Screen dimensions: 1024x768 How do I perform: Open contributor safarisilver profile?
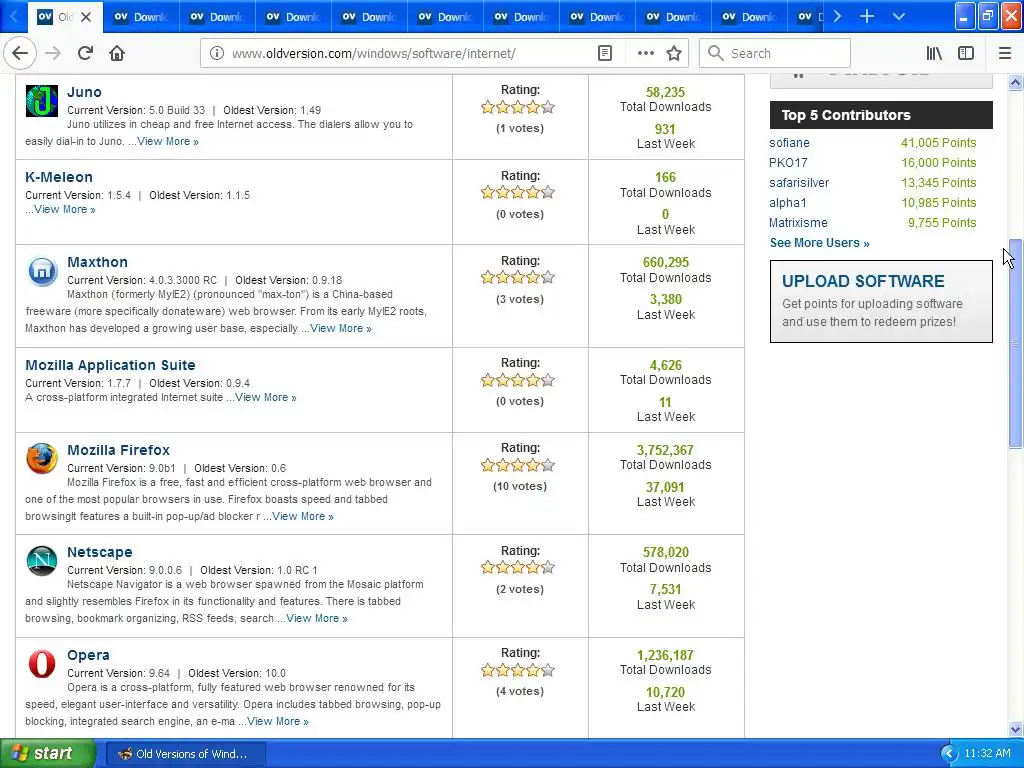click(x=799, y=183)
